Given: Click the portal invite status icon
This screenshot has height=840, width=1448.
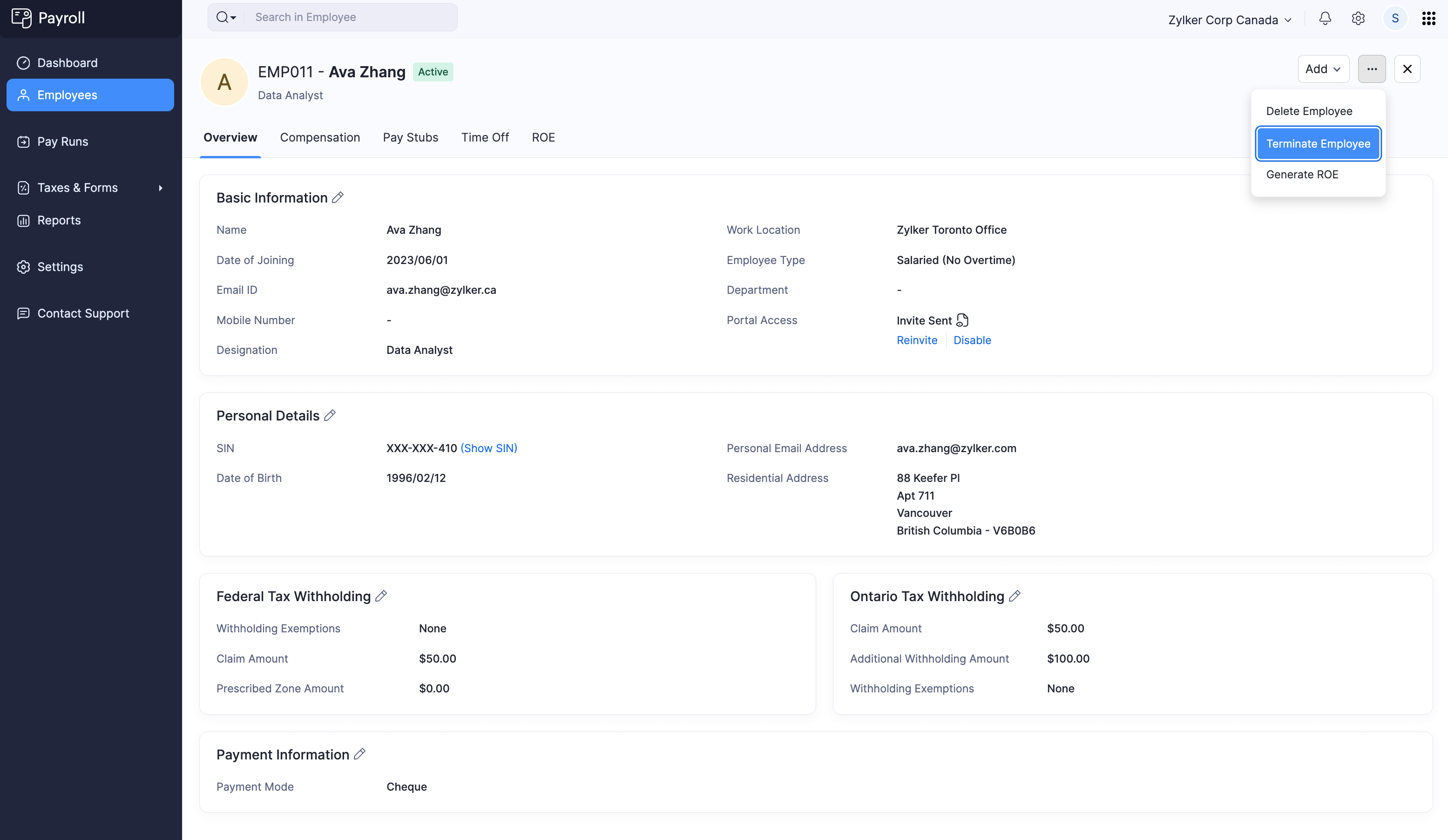Looking at the screenshot, I should pyautogui.click(x=962, y=320).
